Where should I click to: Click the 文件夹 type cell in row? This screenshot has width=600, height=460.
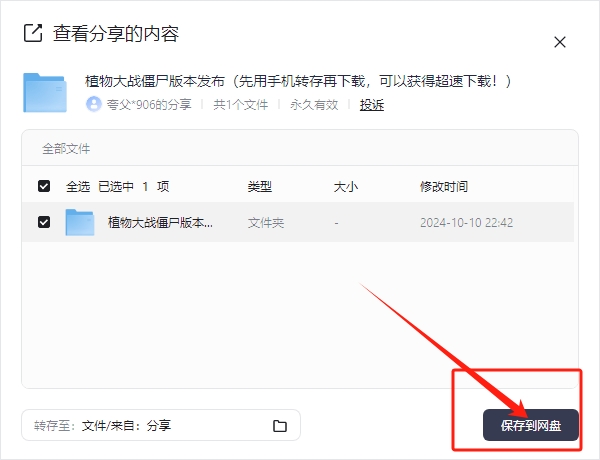coord(266,223)
